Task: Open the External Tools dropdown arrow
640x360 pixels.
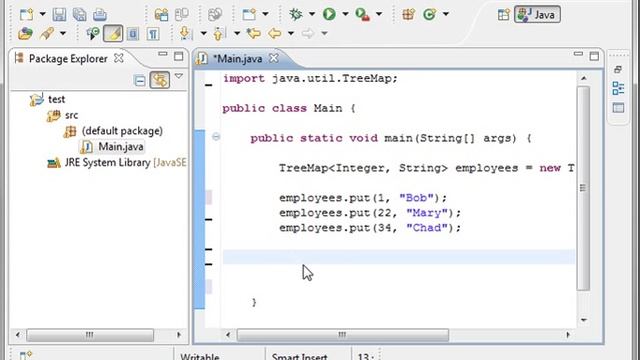Action: 379,14
